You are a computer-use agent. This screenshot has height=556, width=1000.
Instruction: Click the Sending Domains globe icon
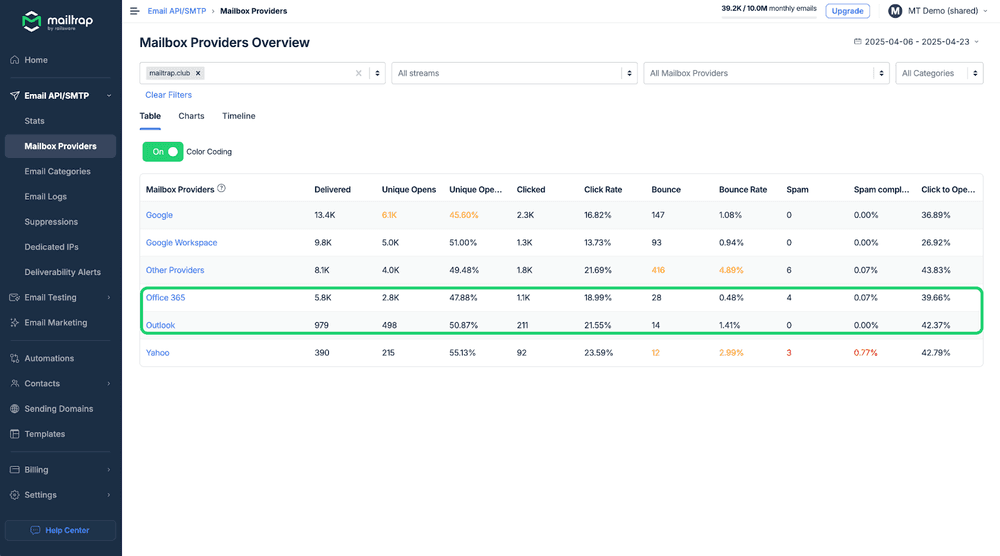click(x=15, y=409)
